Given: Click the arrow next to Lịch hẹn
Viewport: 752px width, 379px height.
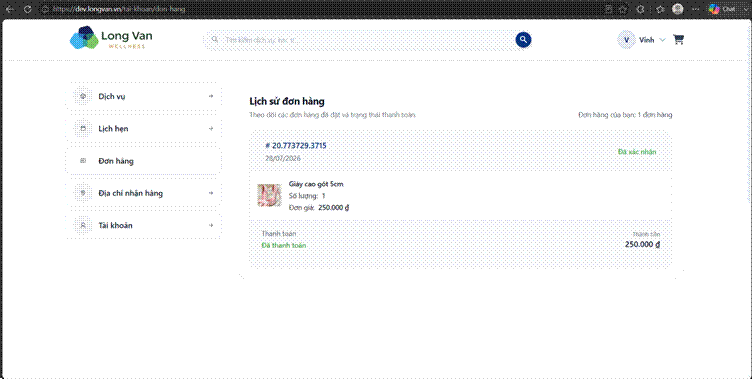Looking at the screenshot, I should click(211, 129).
